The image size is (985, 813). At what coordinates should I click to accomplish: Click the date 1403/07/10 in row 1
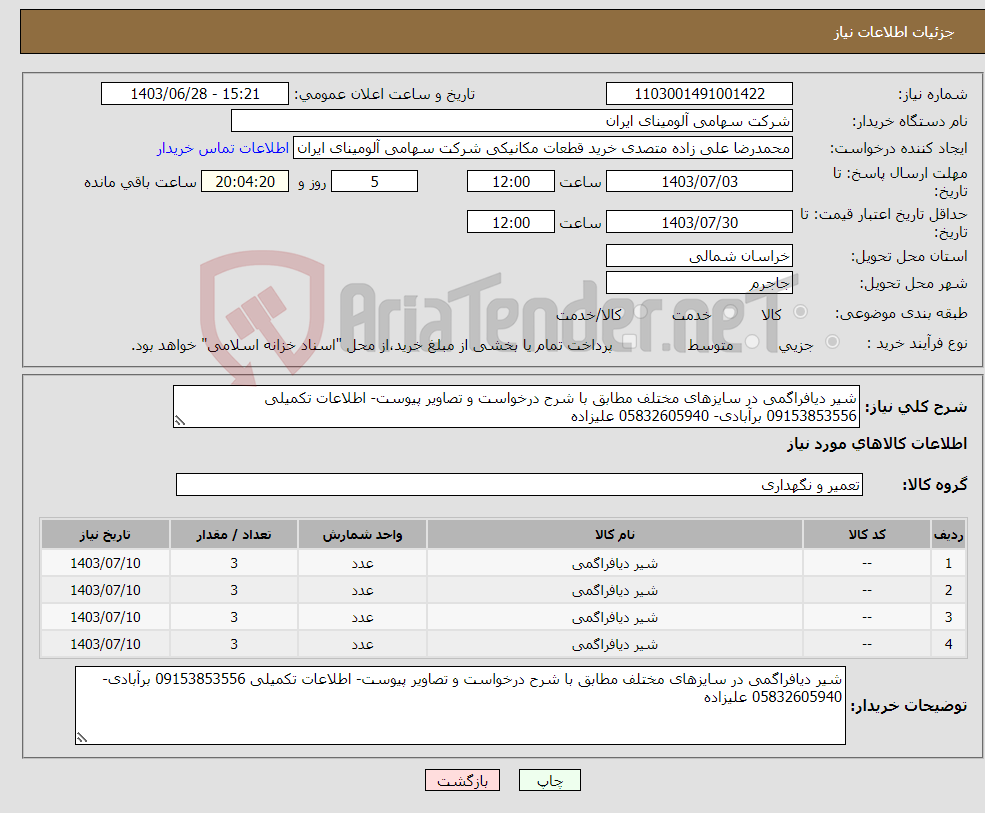tap(106, 563)
